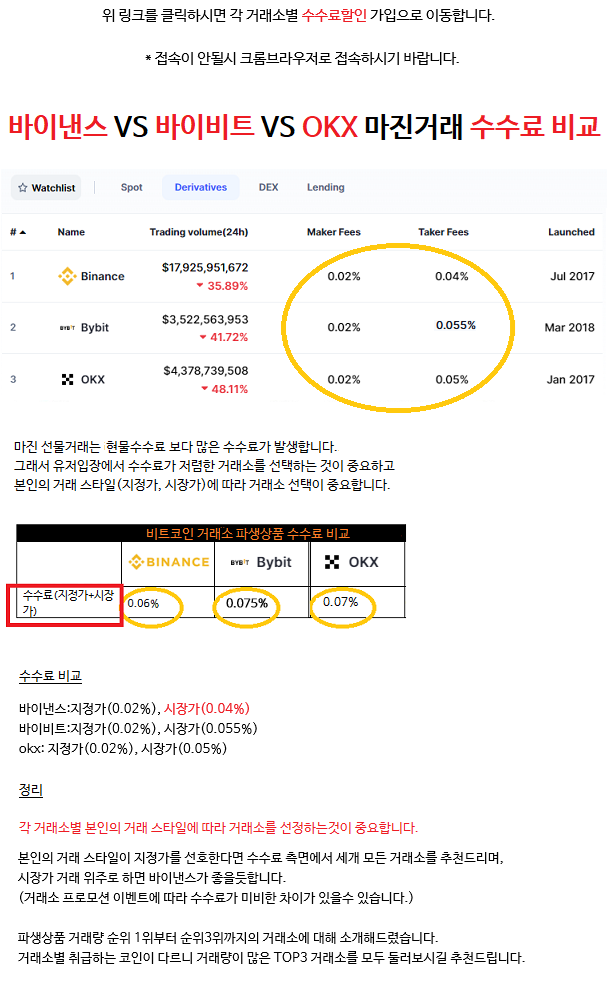Click the Watchlist star icon

tap(23, 188)
